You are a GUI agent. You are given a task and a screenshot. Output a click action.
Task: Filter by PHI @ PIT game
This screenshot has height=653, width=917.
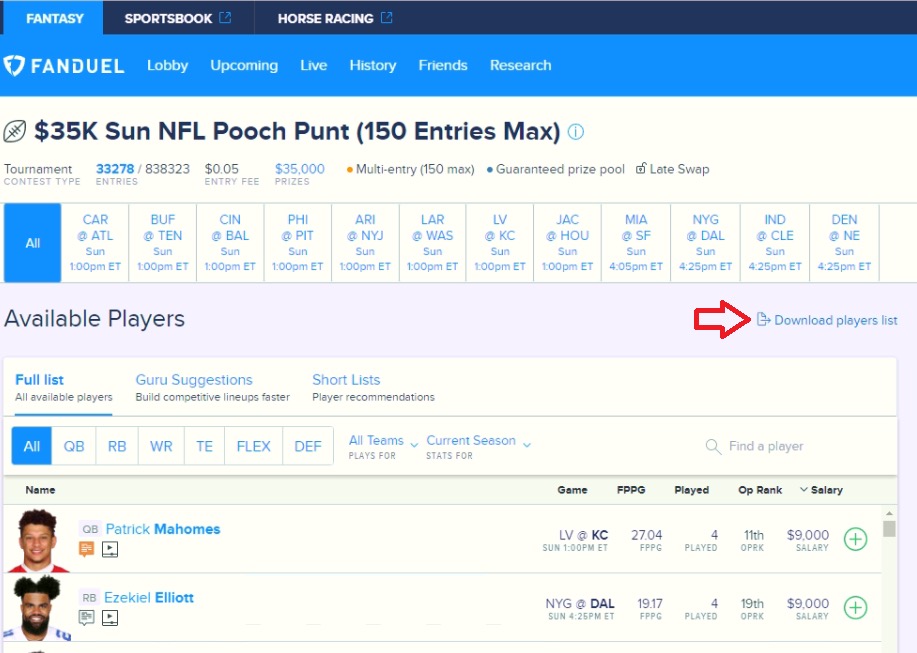(298, 243)
